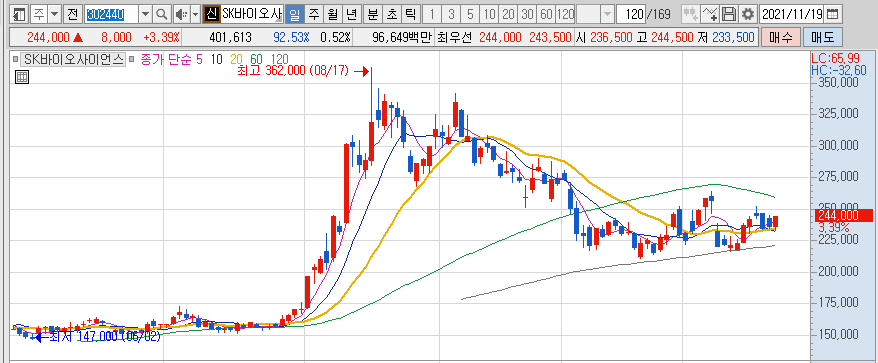The height and width of the screenshot is (363, 878).
Task: Click the grayed candlestick add icon
Action: [x=690, y=14]
